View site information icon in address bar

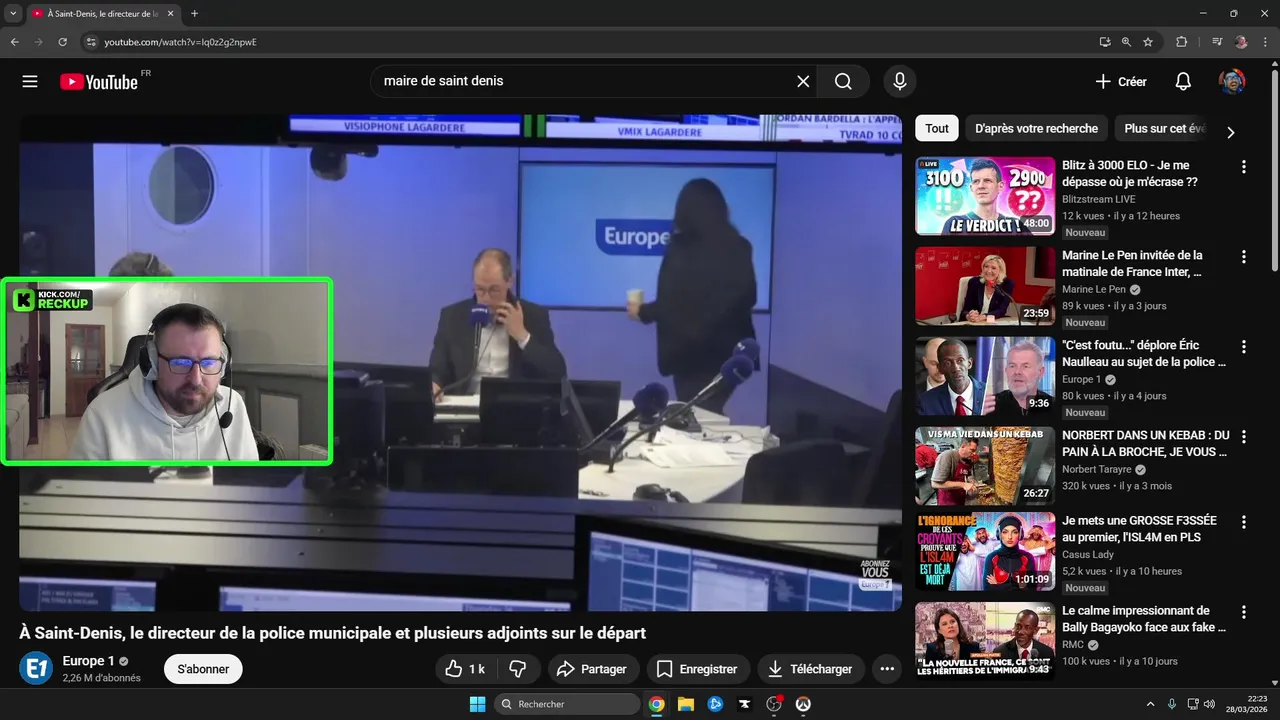91,42
